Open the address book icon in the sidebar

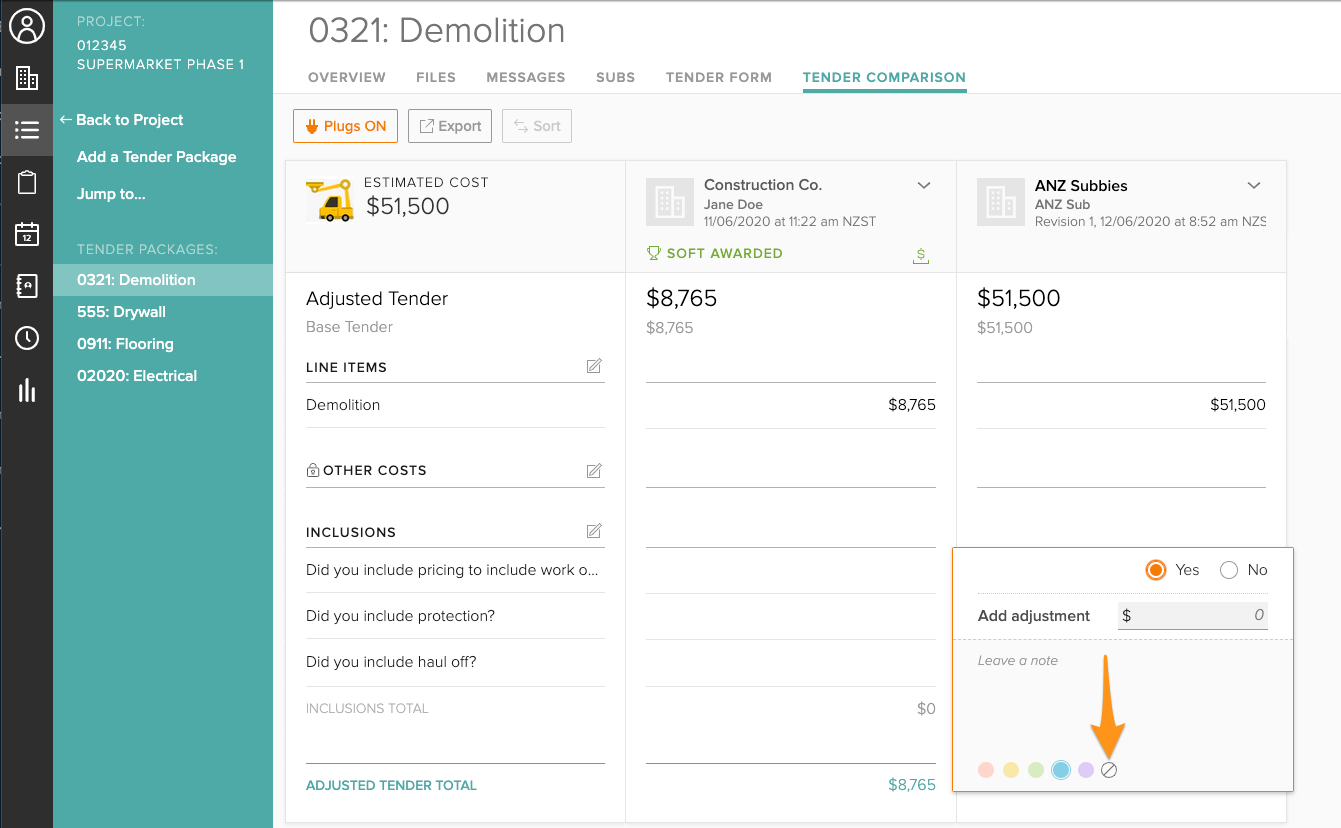tap(26, 286)
